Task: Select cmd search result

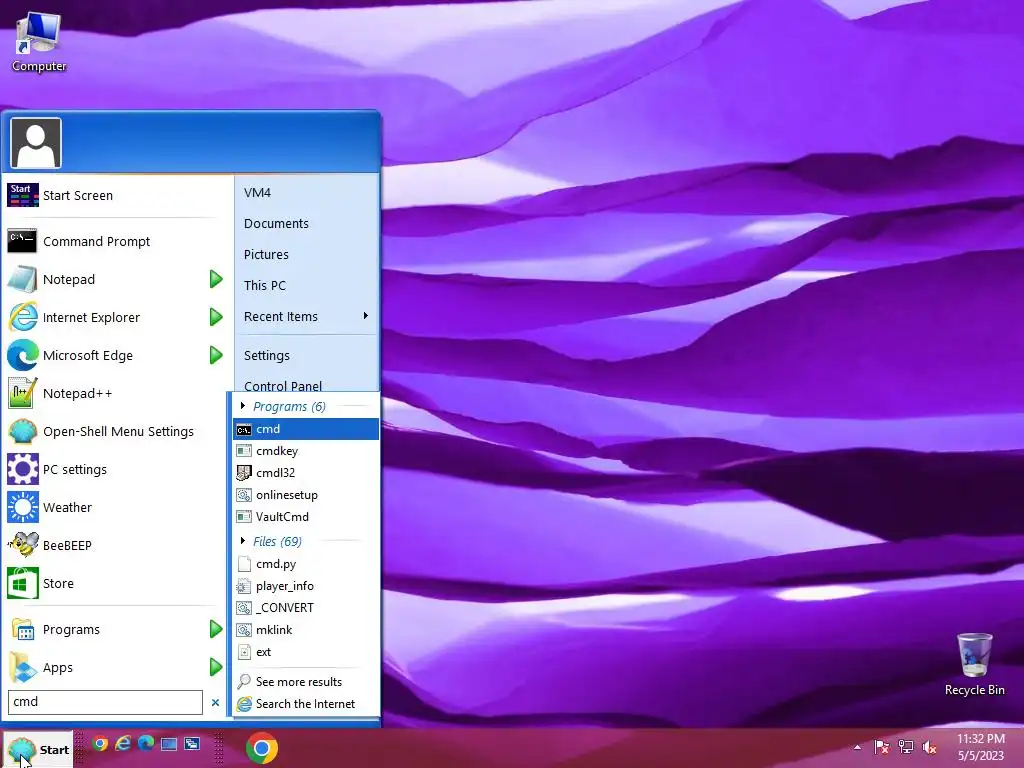Action: 306,429
